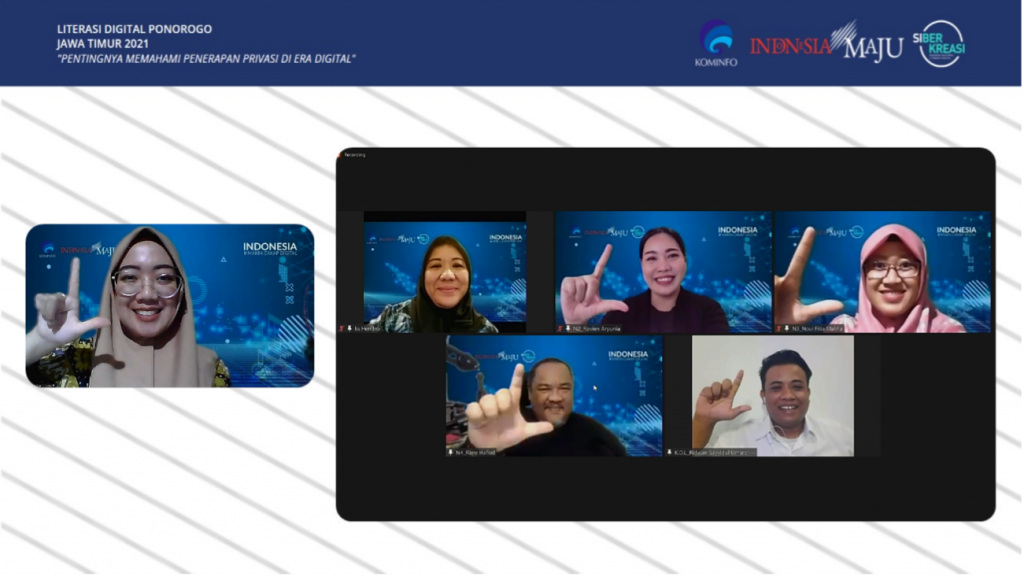Image resolution: width=1024 pixels, height=577 pixels.
Task: Click the mic icon on the N4 participant tile
Action: coord(451,452)
